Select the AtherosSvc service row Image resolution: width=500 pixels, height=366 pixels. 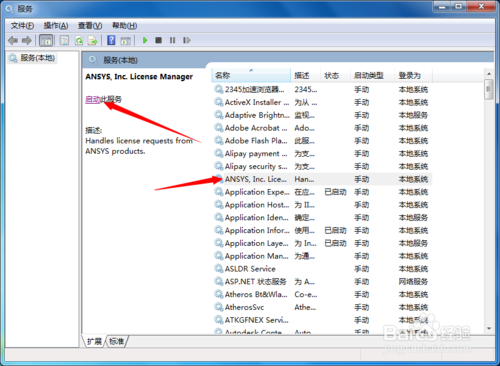(322, 307)
